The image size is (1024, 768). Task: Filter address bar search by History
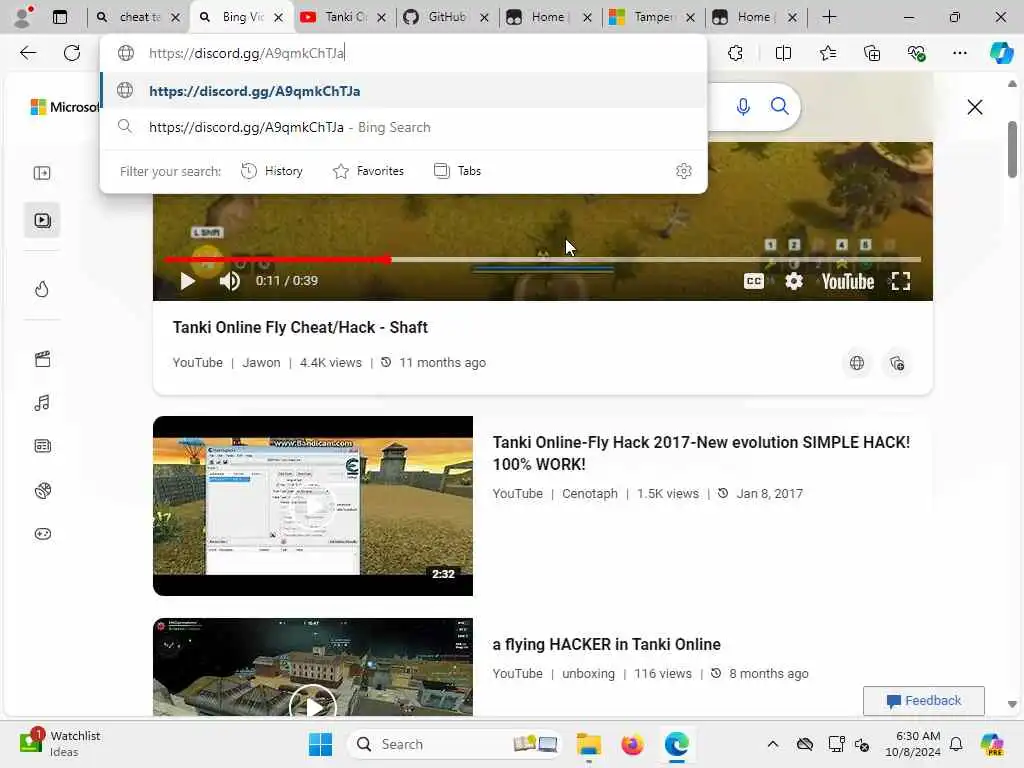(272, 171)
